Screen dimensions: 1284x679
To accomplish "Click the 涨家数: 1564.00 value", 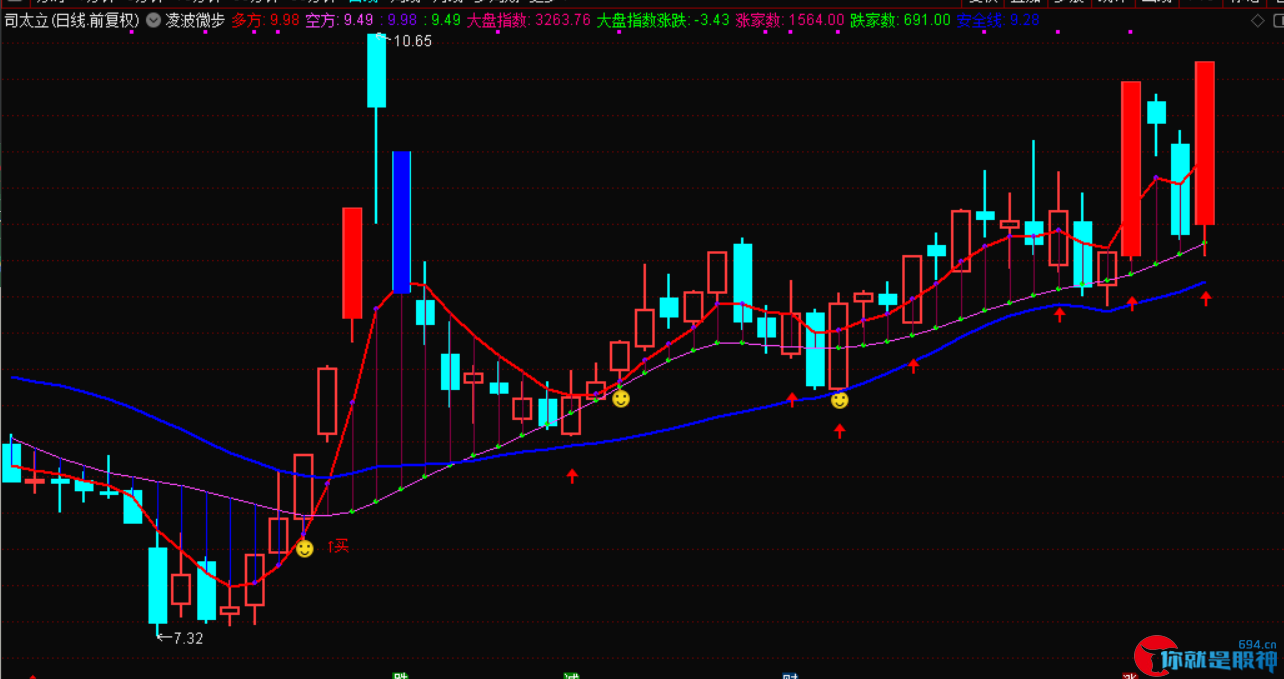I will [790, 19].
